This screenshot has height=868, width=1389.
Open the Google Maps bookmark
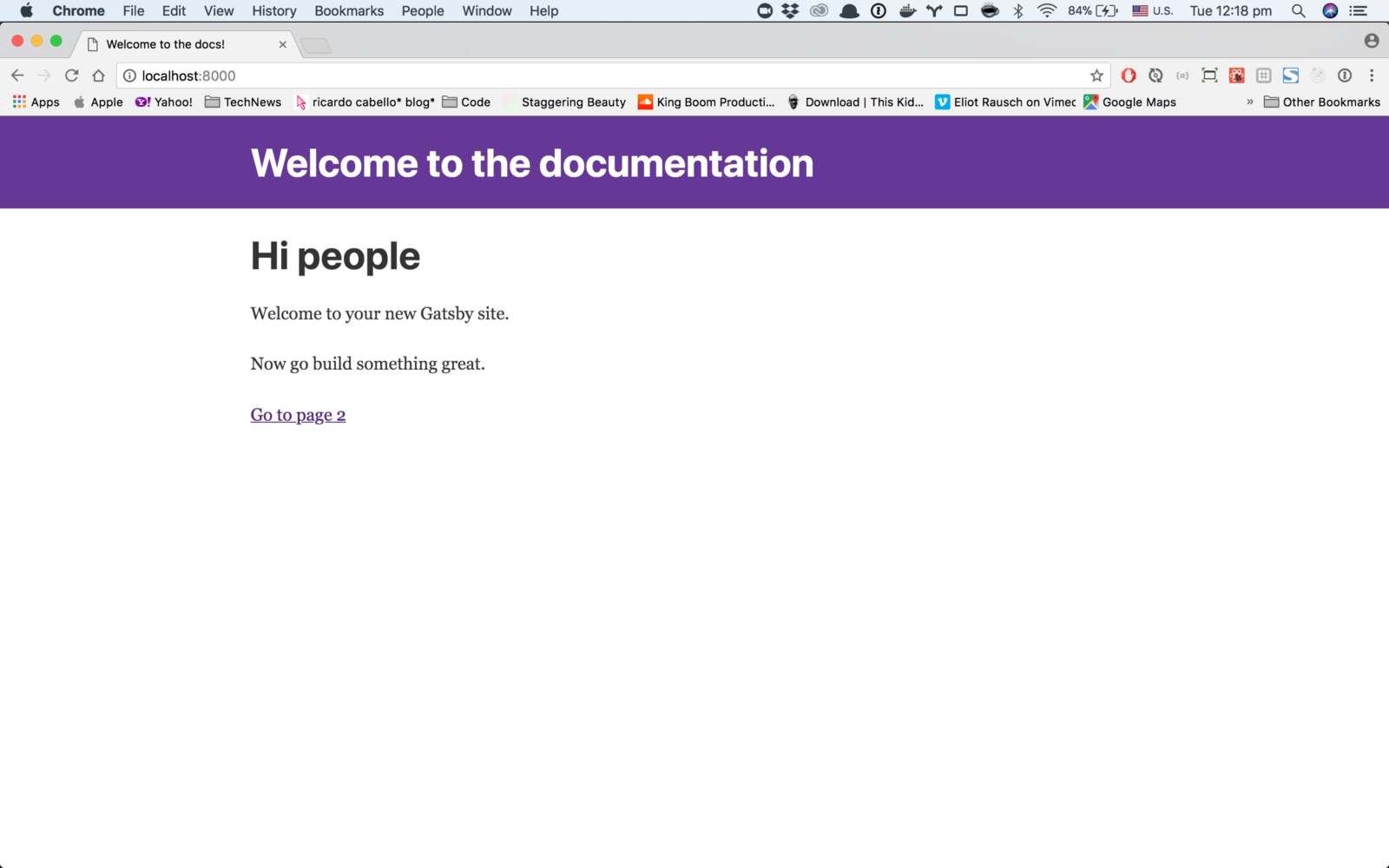(1130, 102)
